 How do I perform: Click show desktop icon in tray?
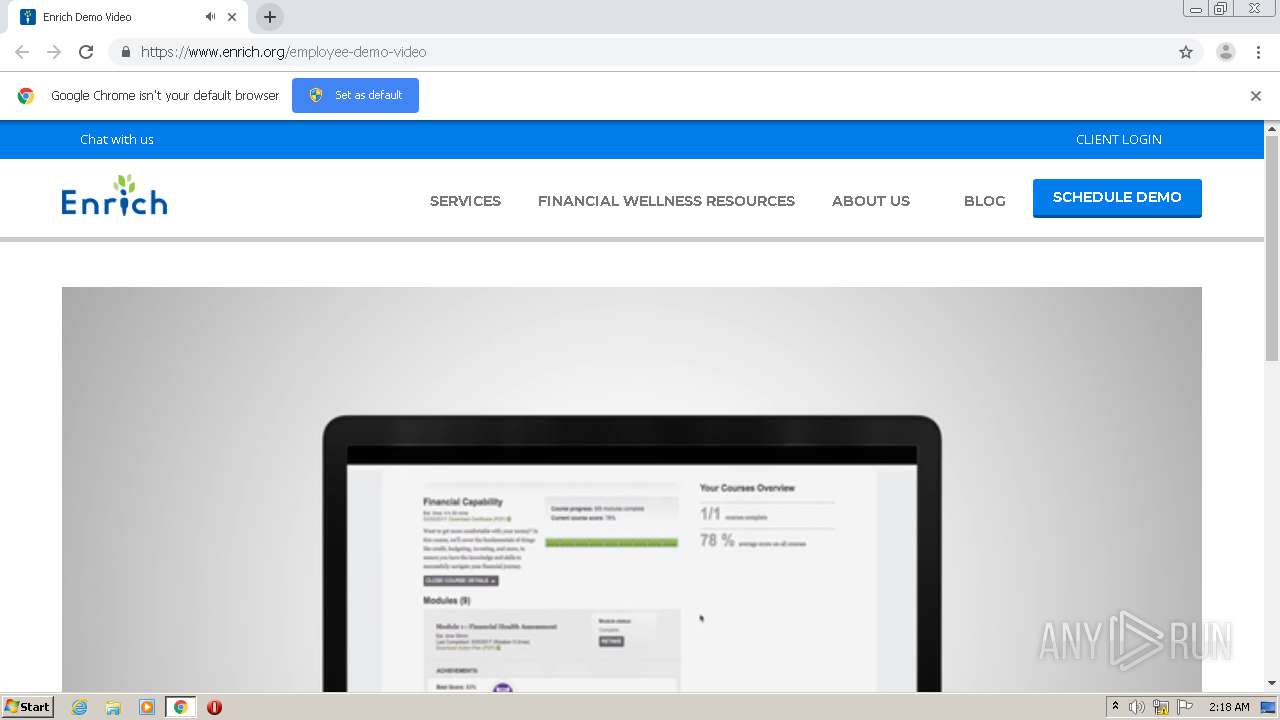pyautogui.click(x=1269, y=707)
